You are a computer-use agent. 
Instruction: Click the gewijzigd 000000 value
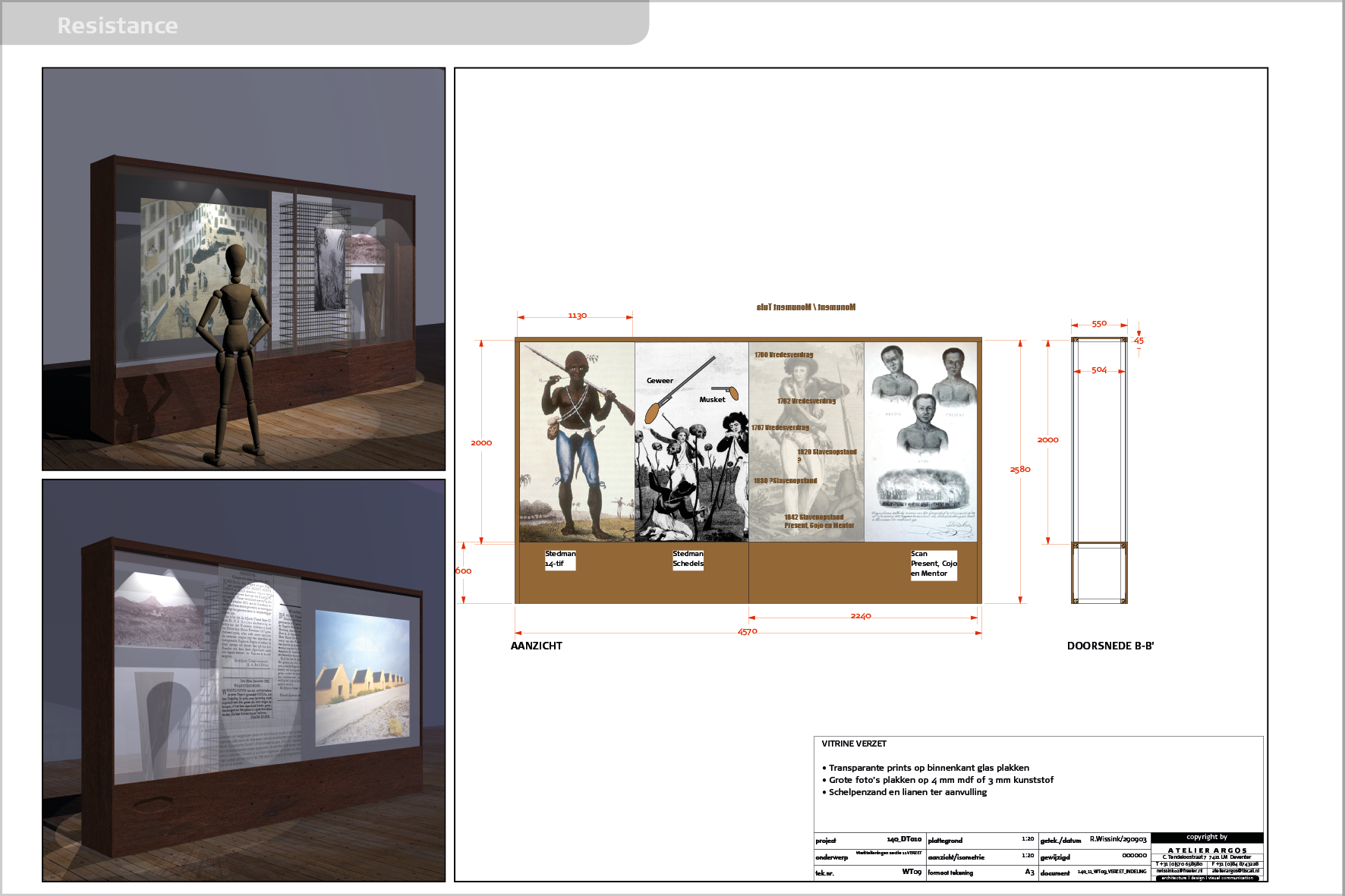(x=1134, y=856)
